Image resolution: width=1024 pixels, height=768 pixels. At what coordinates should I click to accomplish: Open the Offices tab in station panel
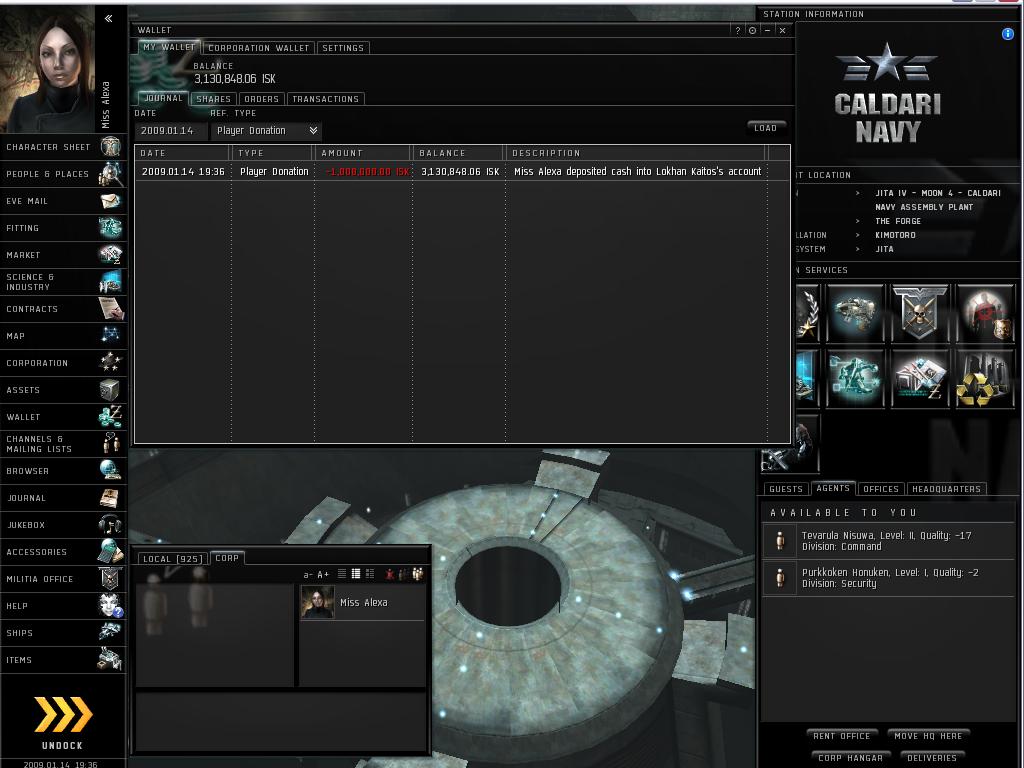(880, 488)
